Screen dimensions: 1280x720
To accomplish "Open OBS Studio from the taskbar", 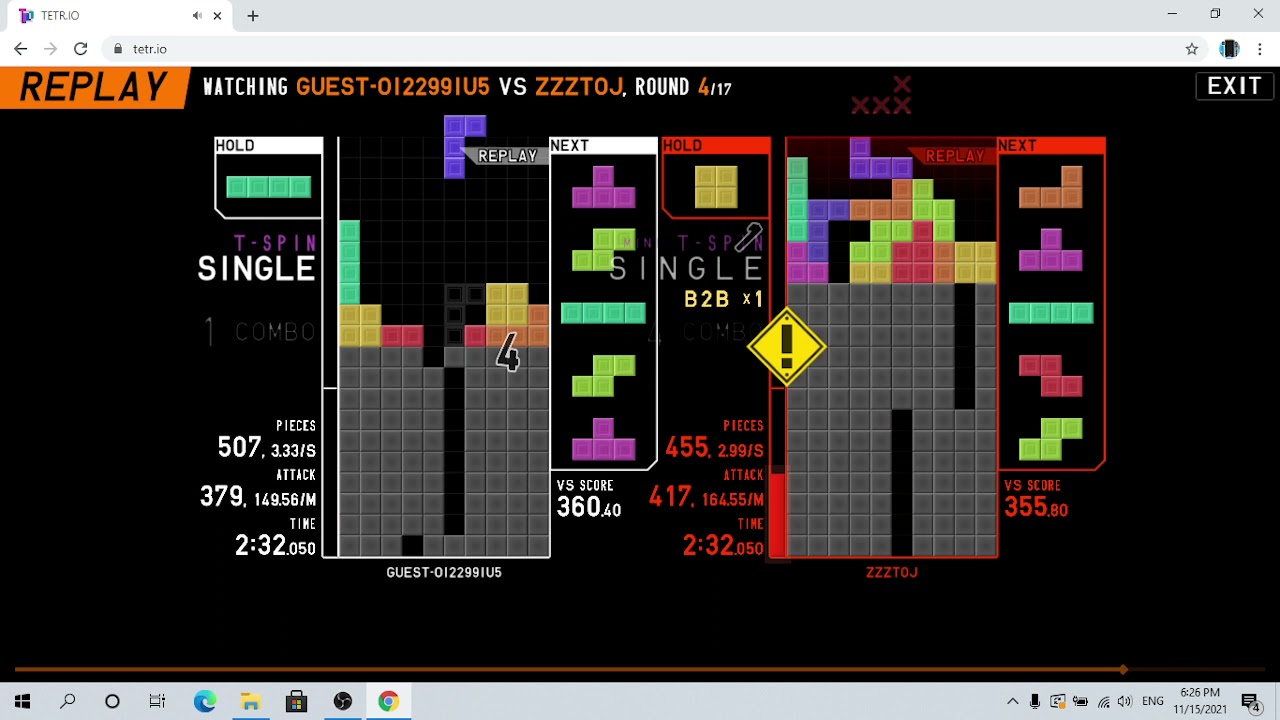I will click(x=342, y=701).
